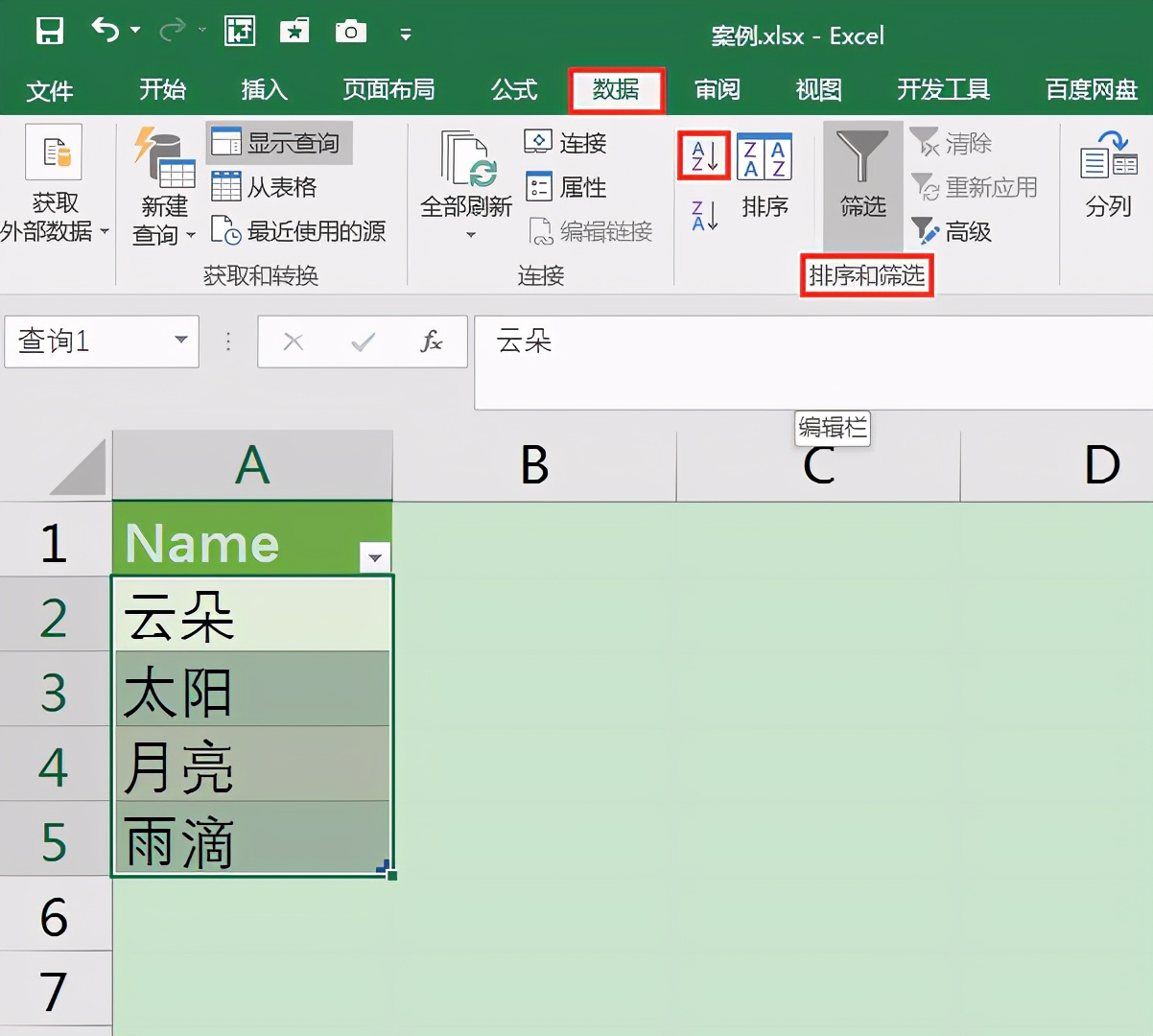The width and height of the screenshot is (1153, 1036).
Task: Switch to the 开发工具 tab
Action: tap(943, 89)
